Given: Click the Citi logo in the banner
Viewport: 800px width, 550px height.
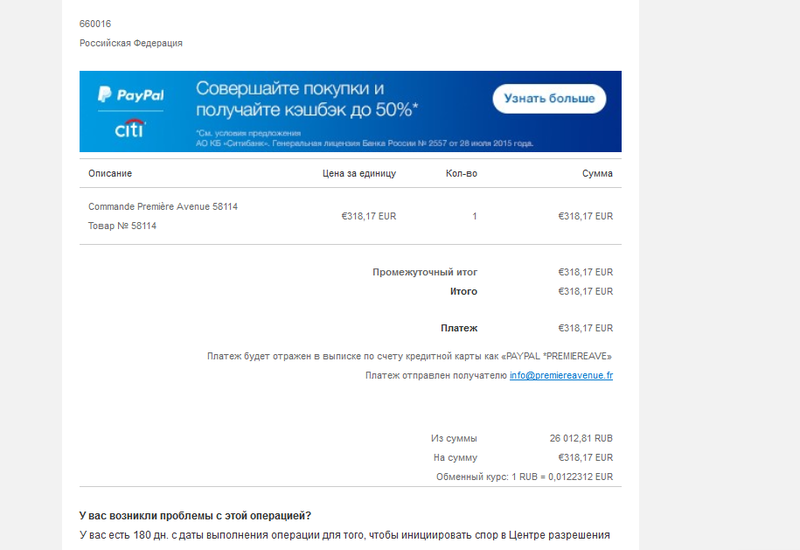Looking at the screenshot, I should click(130, 129).
